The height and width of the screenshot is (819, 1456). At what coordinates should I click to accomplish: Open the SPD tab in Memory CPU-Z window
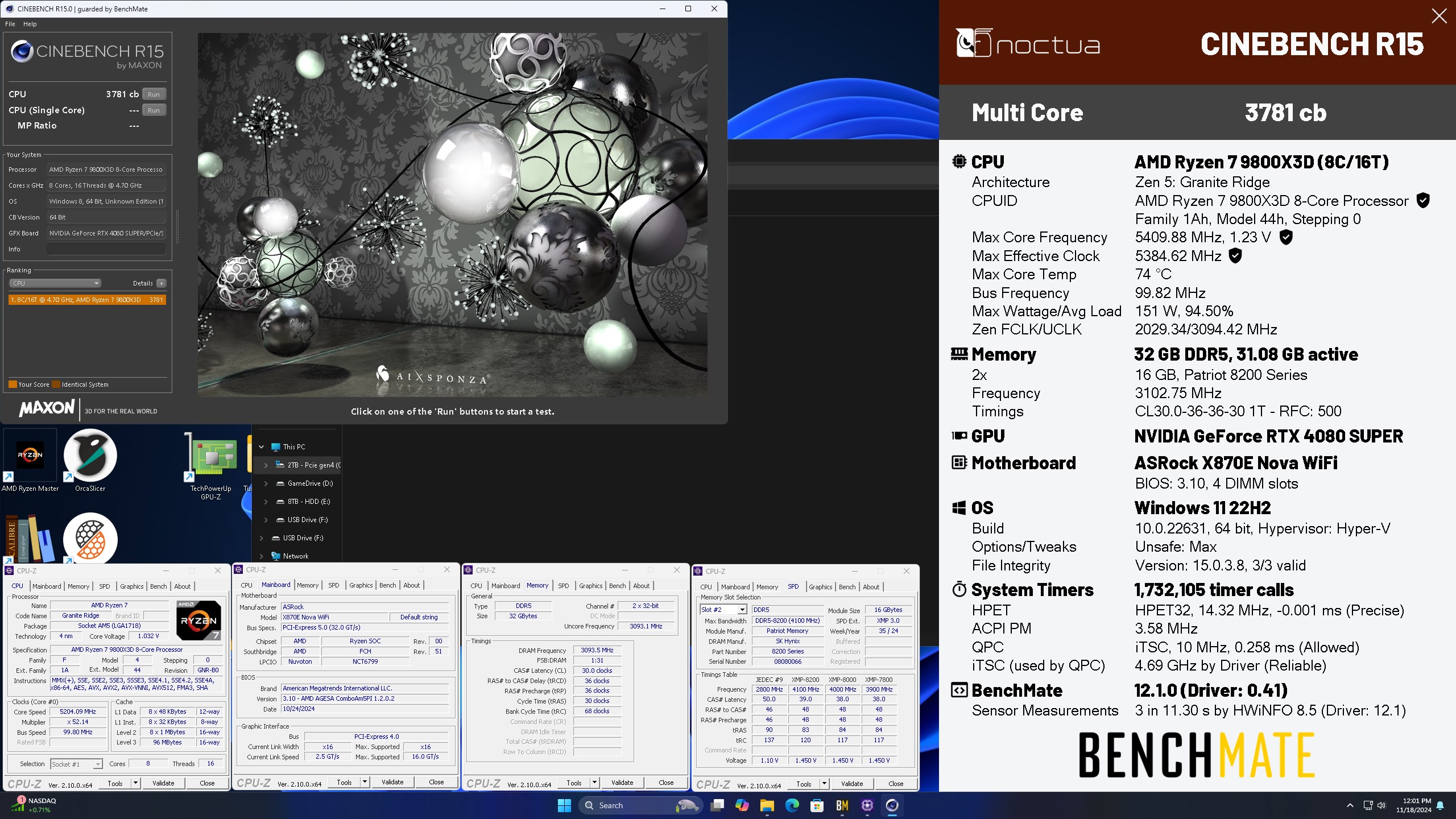pos(563,586)
